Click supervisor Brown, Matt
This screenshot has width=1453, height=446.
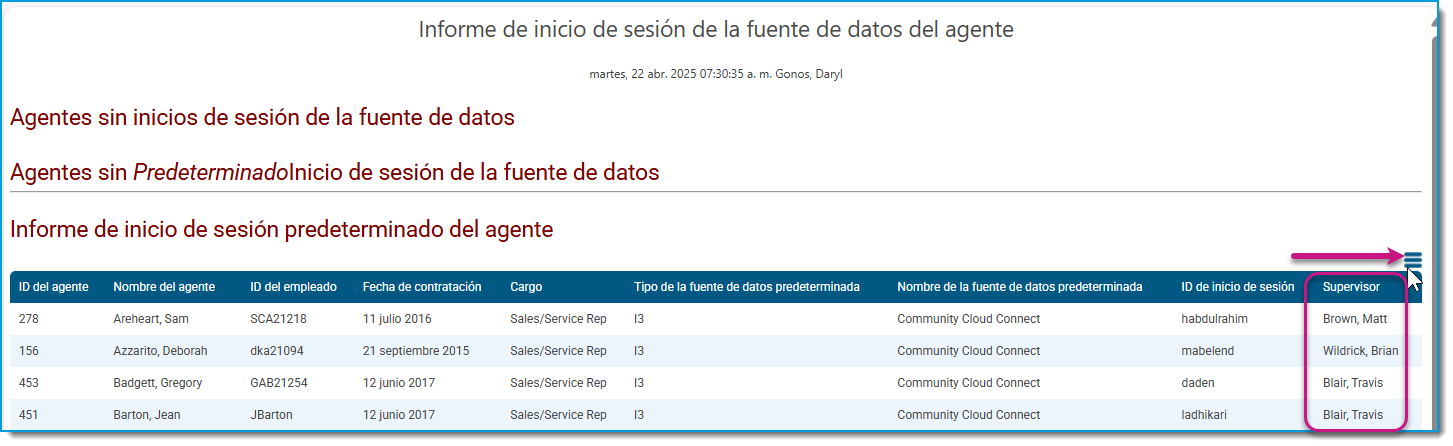tap(1353, 319)
